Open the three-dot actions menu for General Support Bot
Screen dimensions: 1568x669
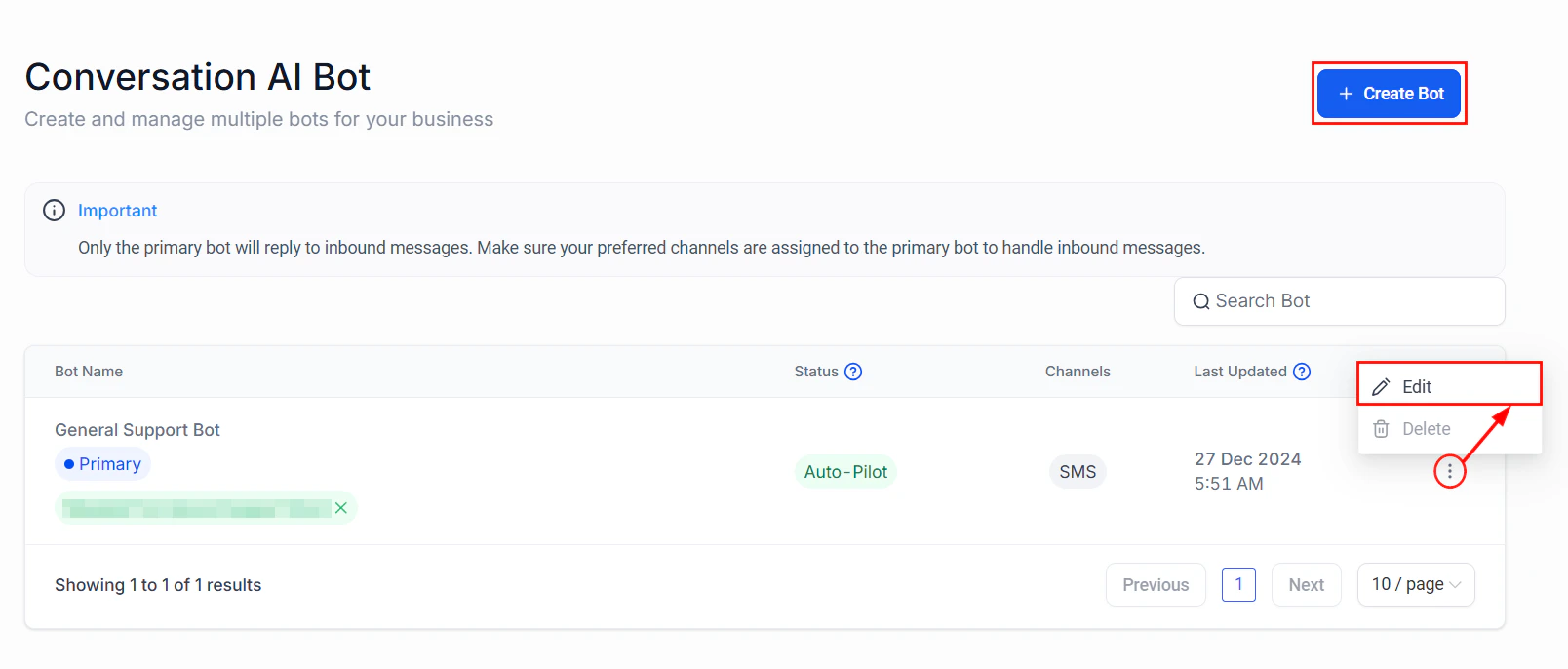[x=1450, y=471]
